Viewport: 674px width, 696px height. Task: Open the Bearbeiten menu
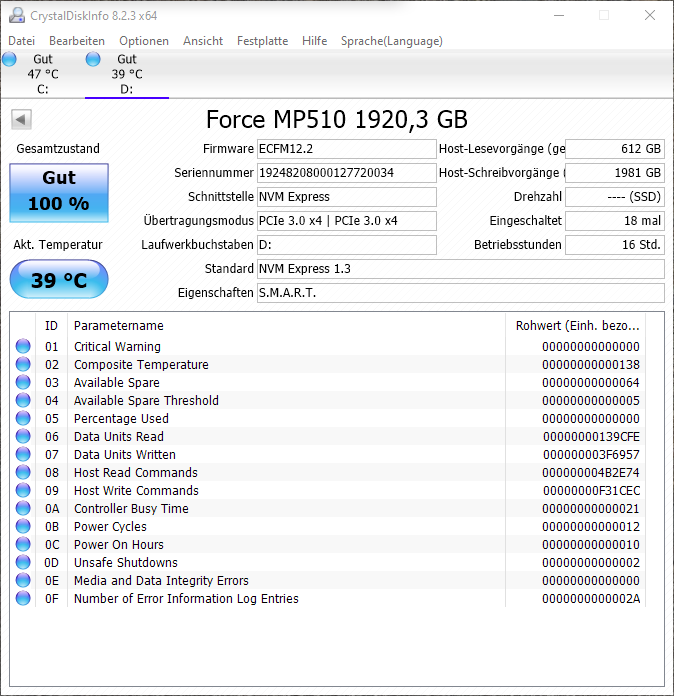(77, 41)
